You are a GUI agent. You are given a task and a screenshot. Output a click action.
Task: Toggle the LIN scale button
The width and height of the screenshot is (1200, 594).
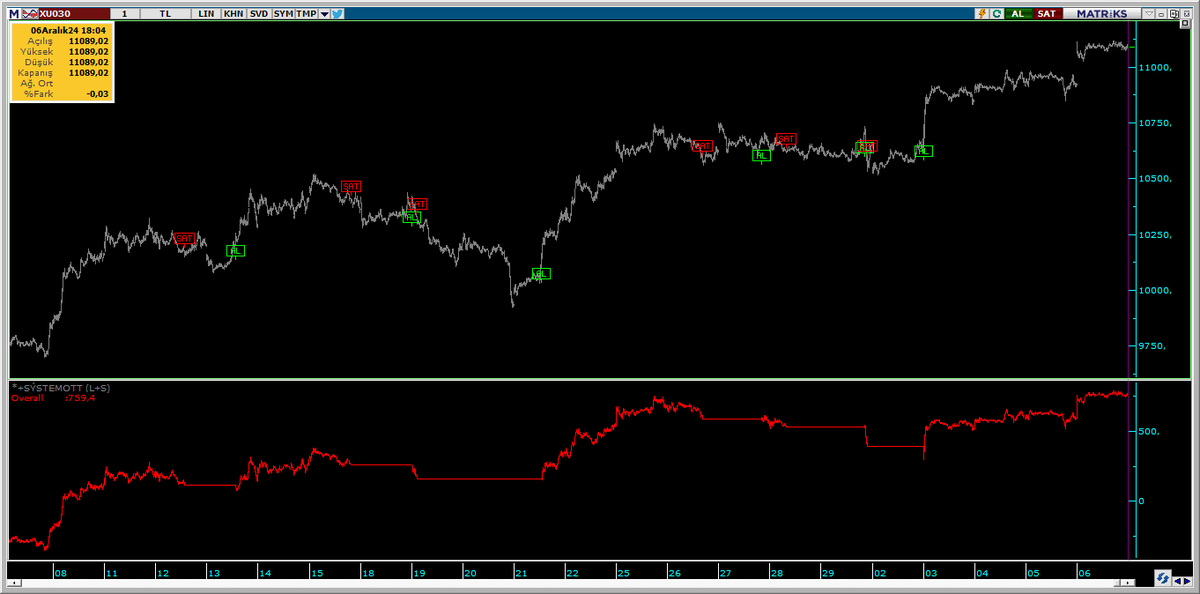coord(206,14)
